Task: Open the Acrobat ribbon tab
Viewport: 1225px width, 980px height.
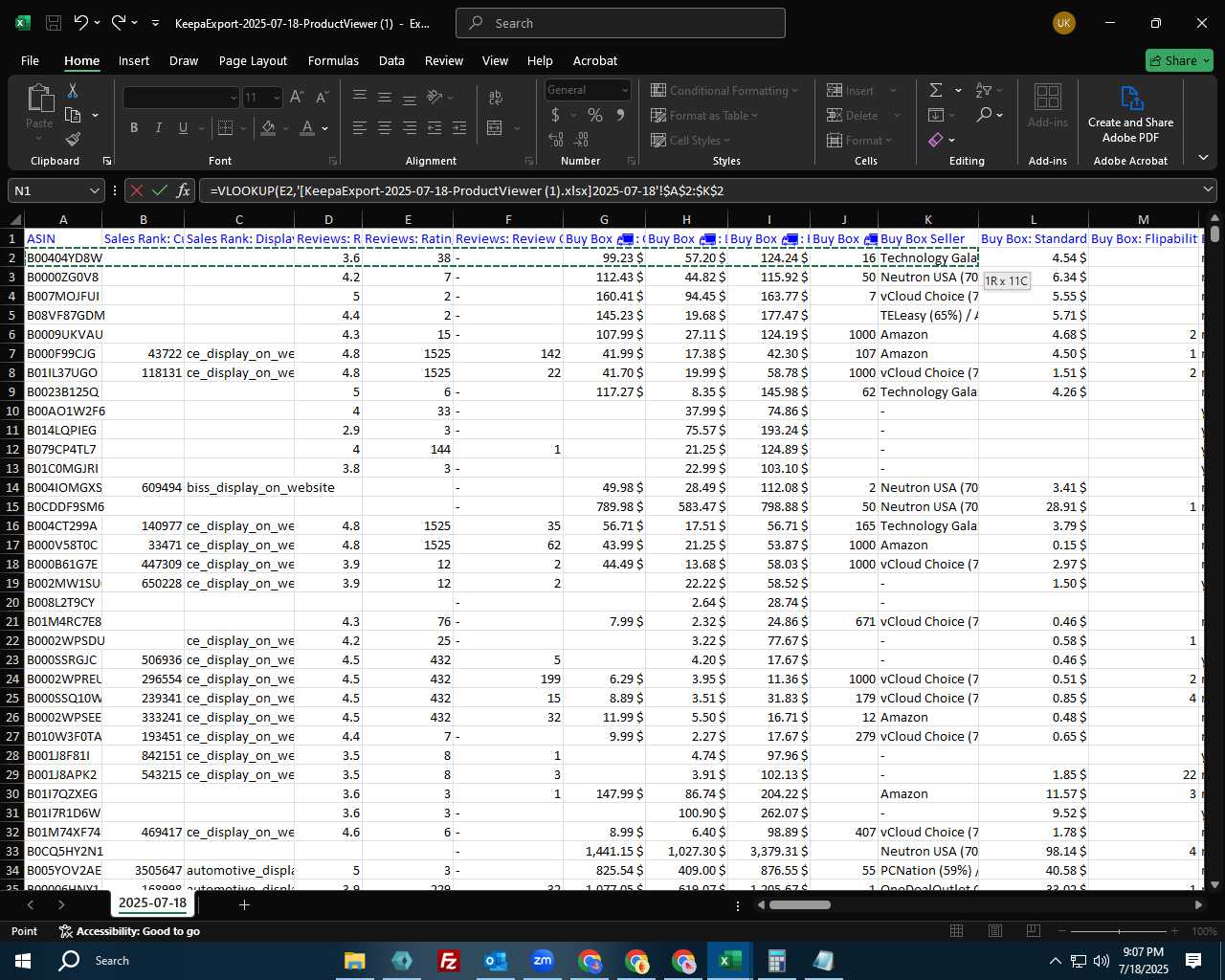Action: point(595,60)
